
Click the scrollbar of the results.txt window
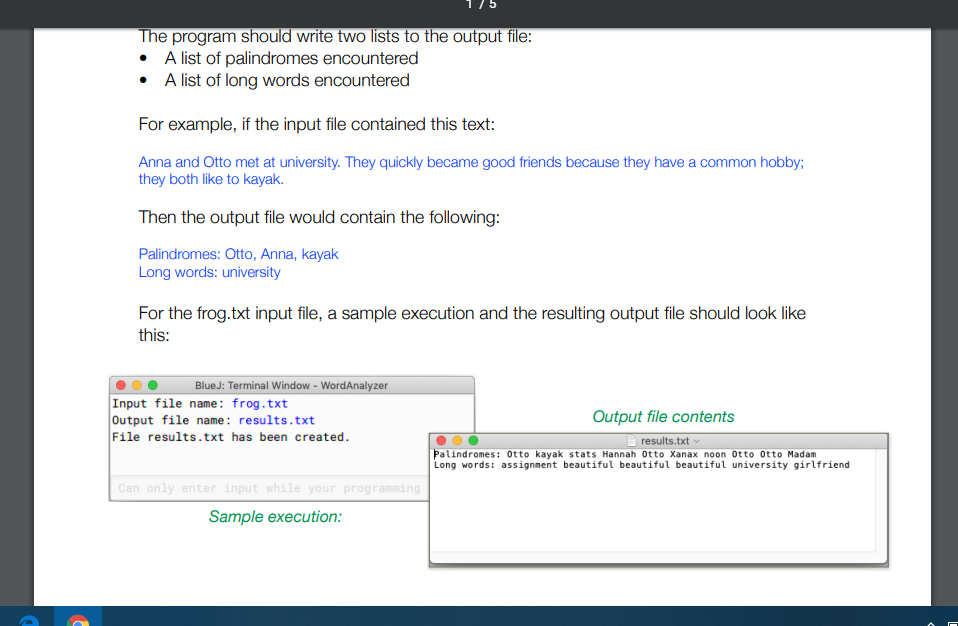pyautogui.click(x=880, y=500)
